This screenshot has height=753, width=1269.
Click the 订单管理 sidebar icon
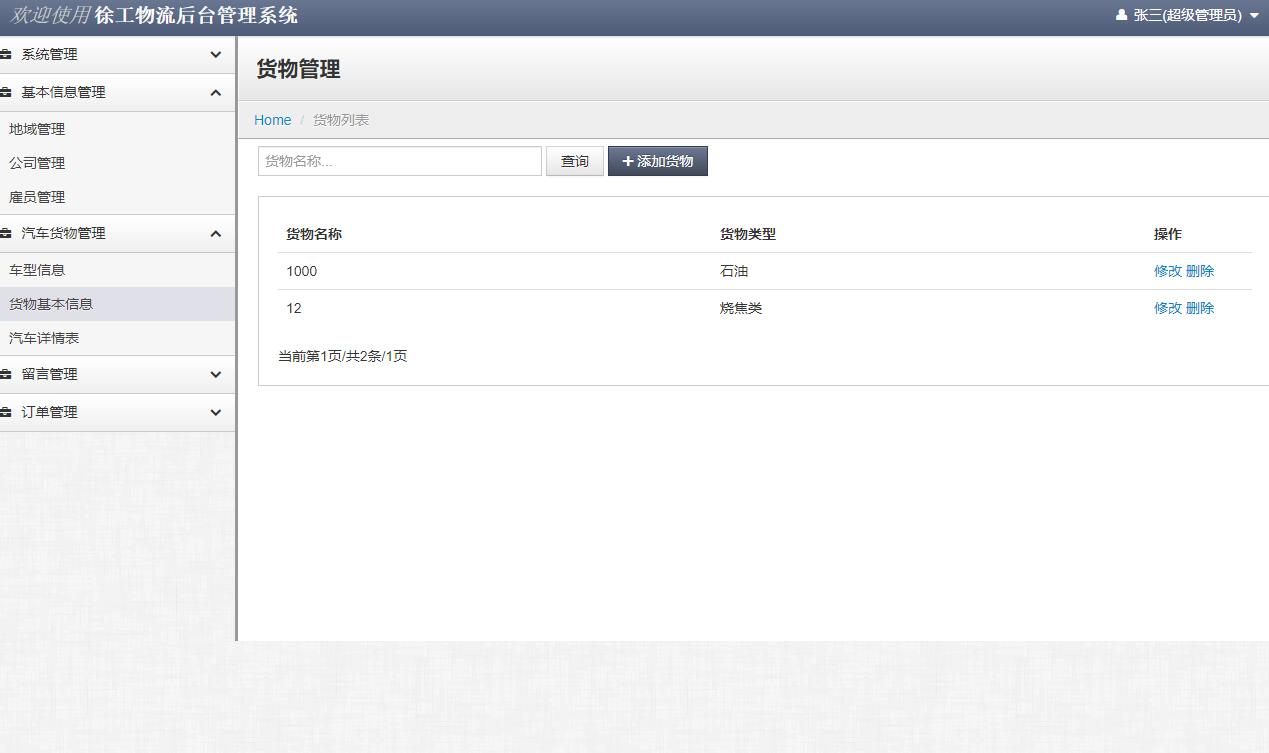[11, 412]
